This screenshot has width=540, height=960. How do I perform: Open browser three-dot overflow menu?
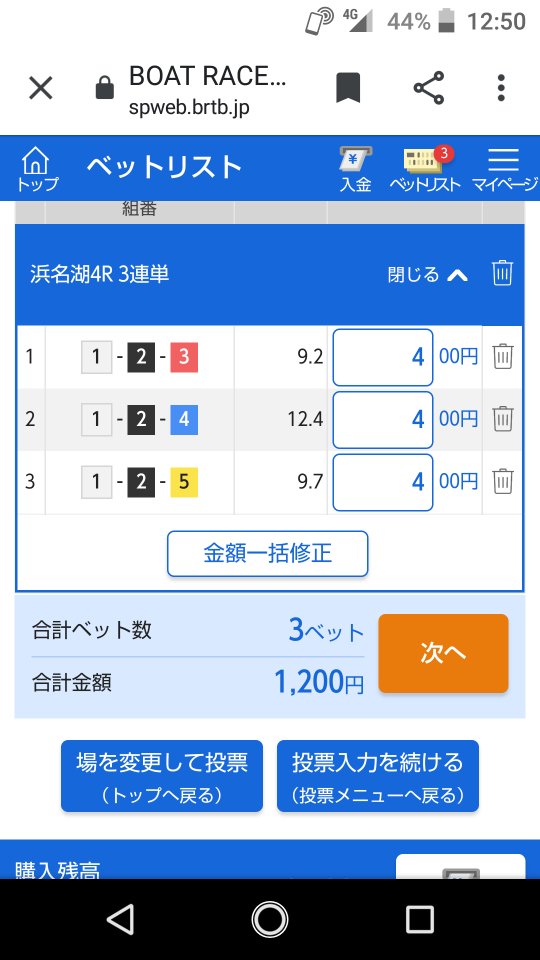point(501,88)
